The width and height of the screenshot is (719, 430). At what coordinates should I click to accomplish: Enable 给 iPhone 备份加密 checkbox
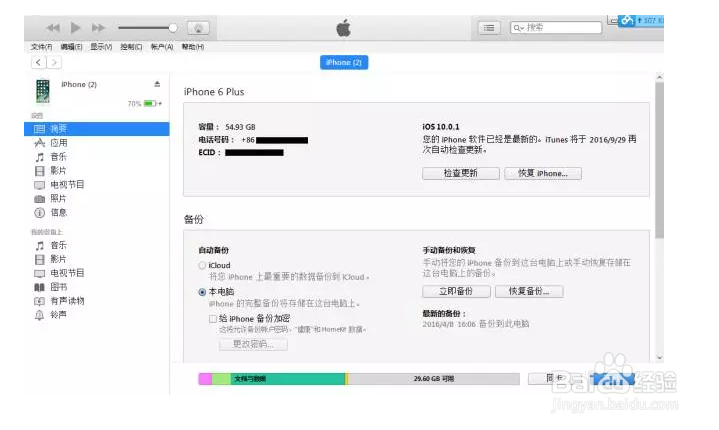[x=213, y=319]
